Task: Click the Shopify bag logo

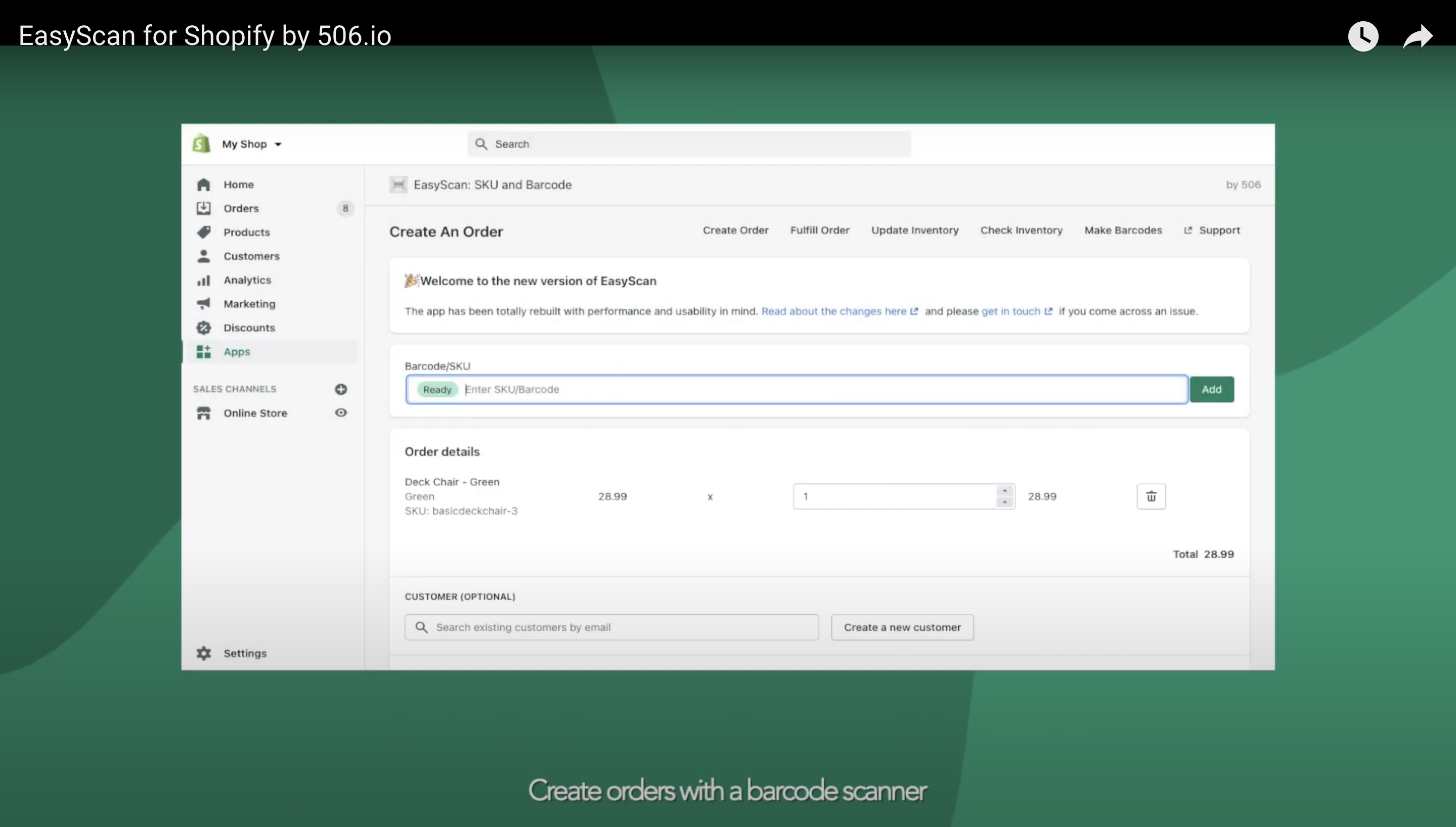Action: pyautogui.click(x=201, y=144)
